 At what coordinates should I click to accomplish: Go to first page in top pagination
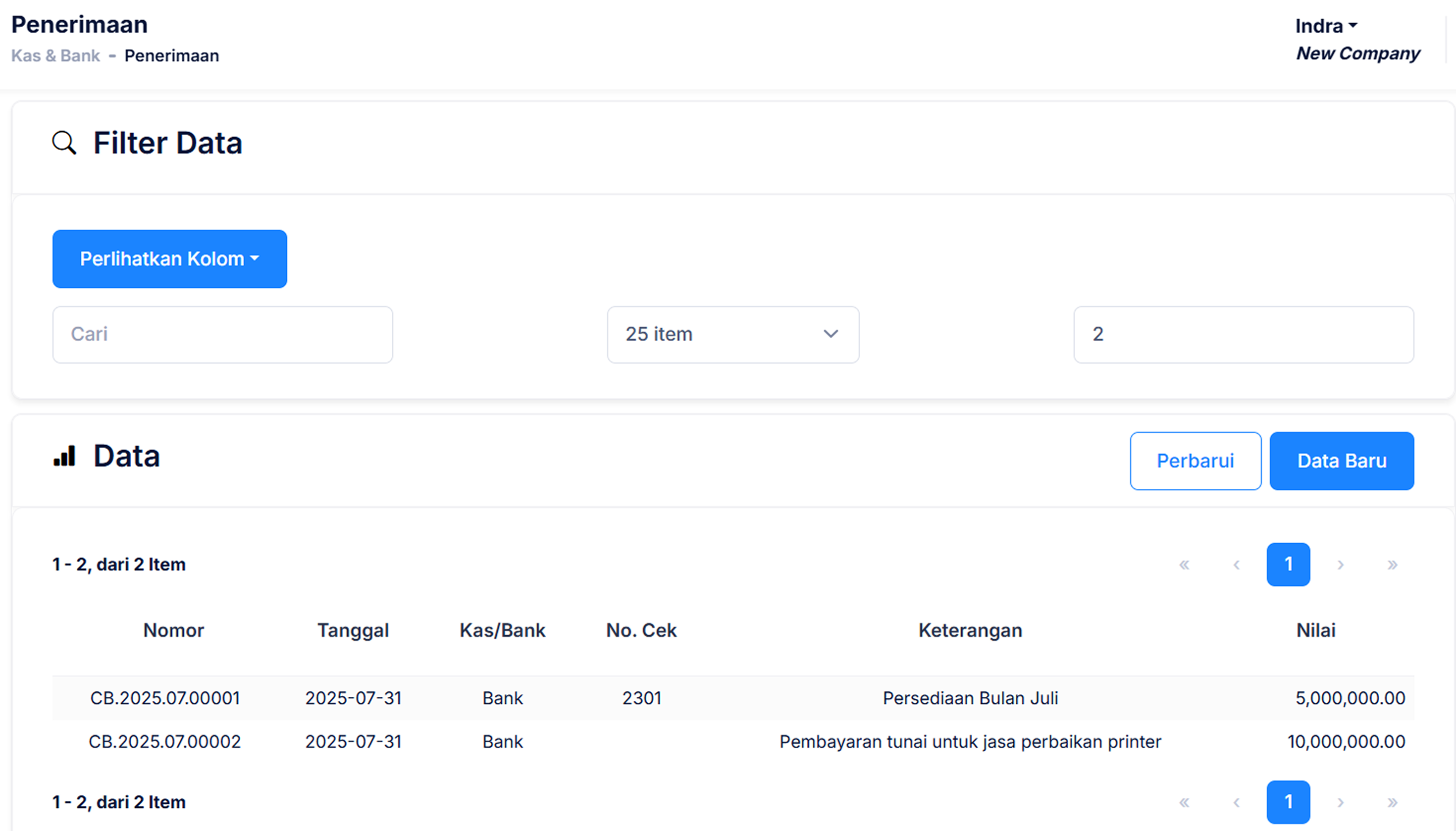click(1184, 565)
